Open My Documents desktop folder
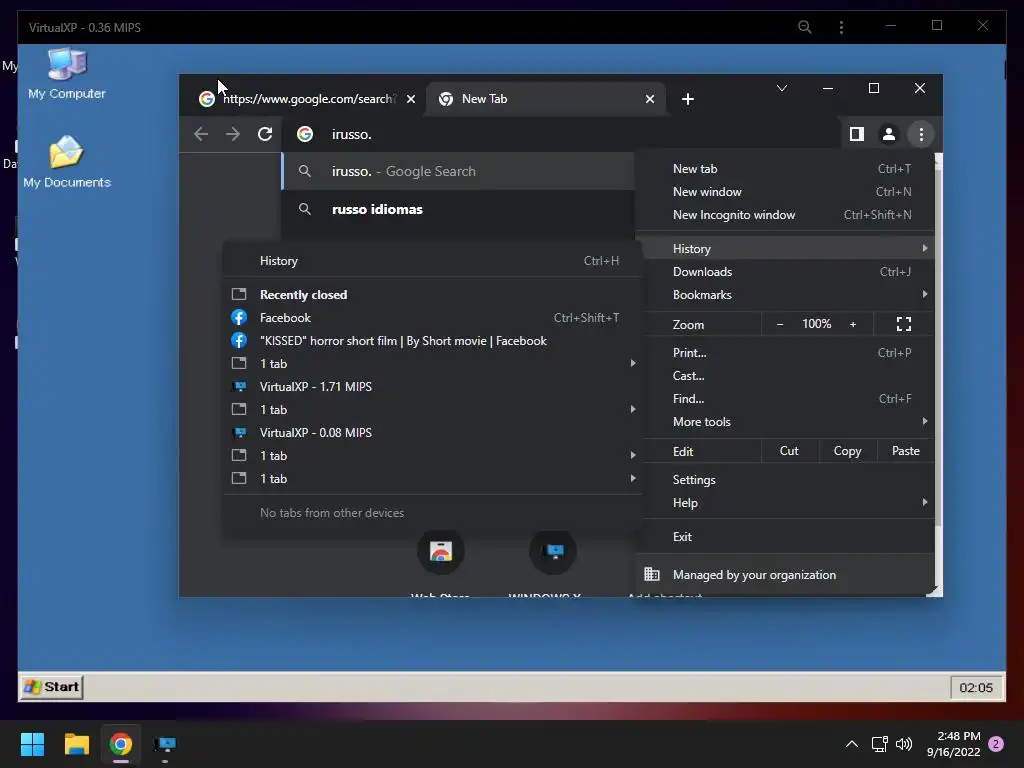1024x768 pixels. tap(67, 162)
